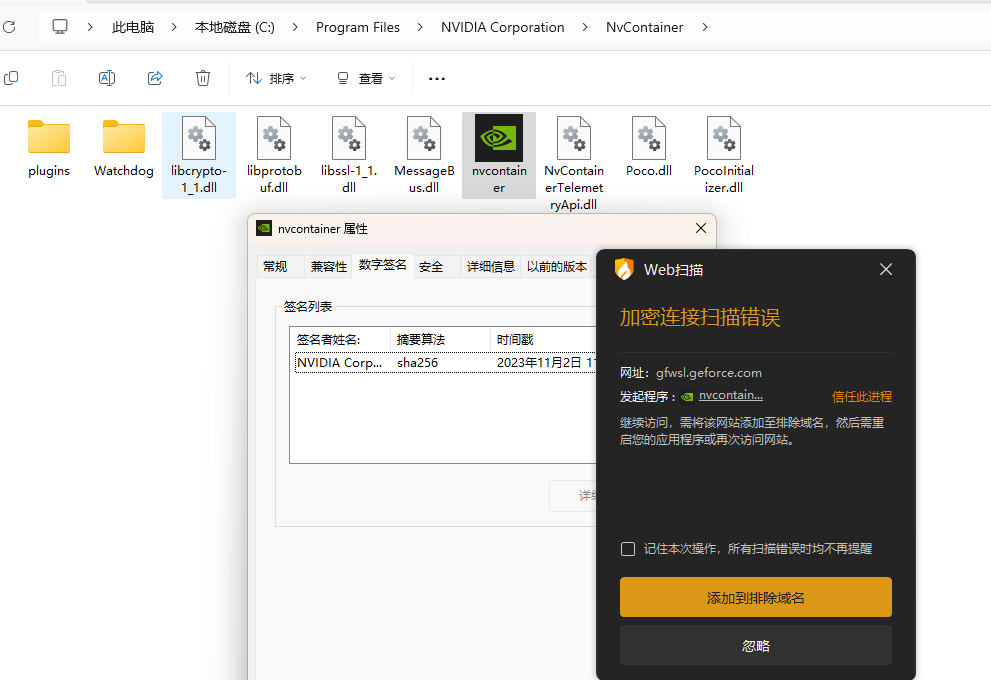Navigate to 本地磁盘 (C:) breadcrumb

[x=234, y=27]
